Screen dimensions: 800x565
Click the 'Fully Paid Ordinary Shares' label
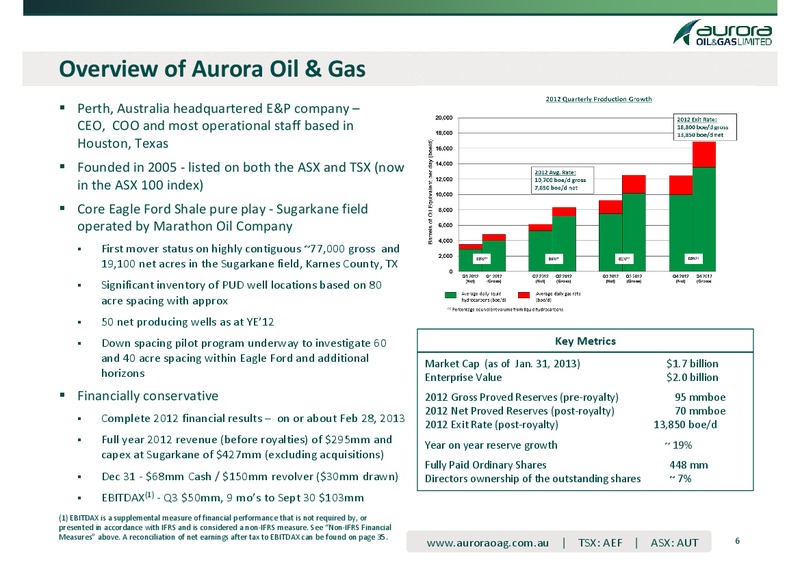[485, 465]
